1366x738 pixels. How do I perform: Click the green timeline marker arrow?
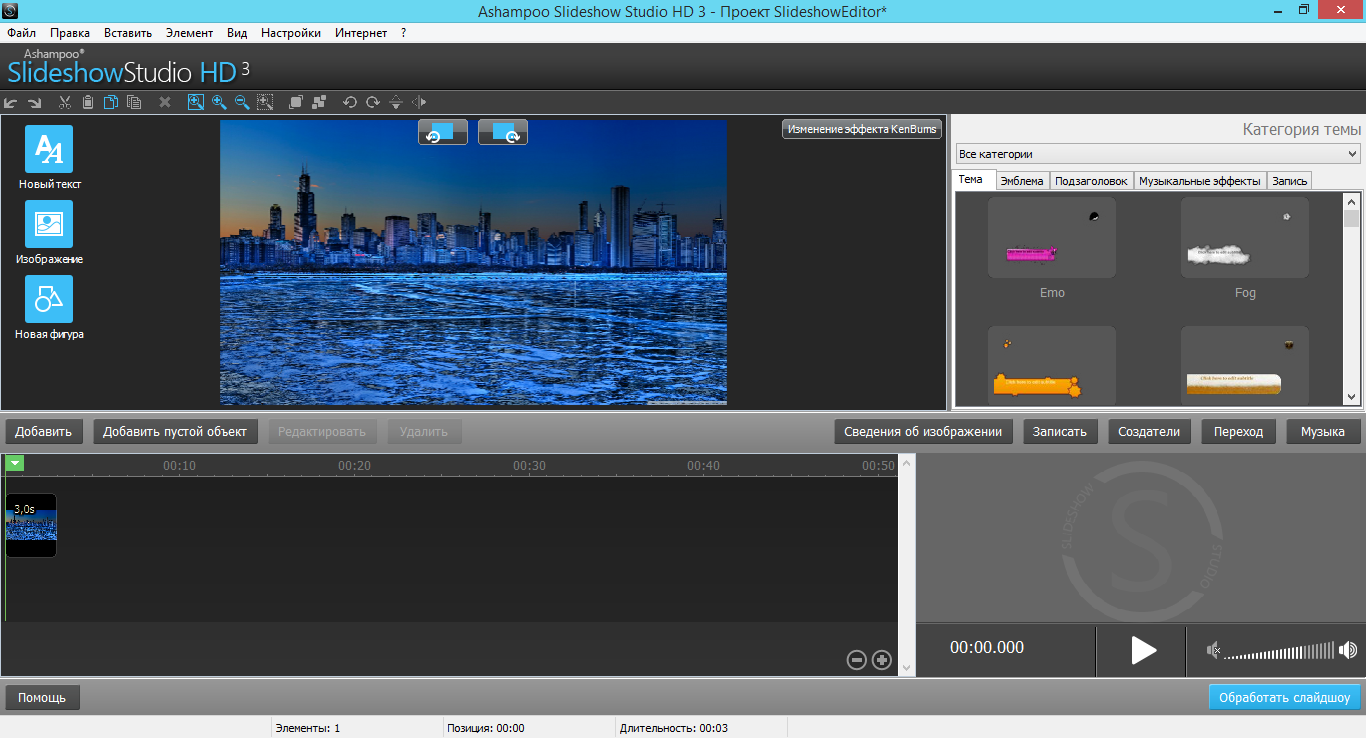[x=14, y=463]
